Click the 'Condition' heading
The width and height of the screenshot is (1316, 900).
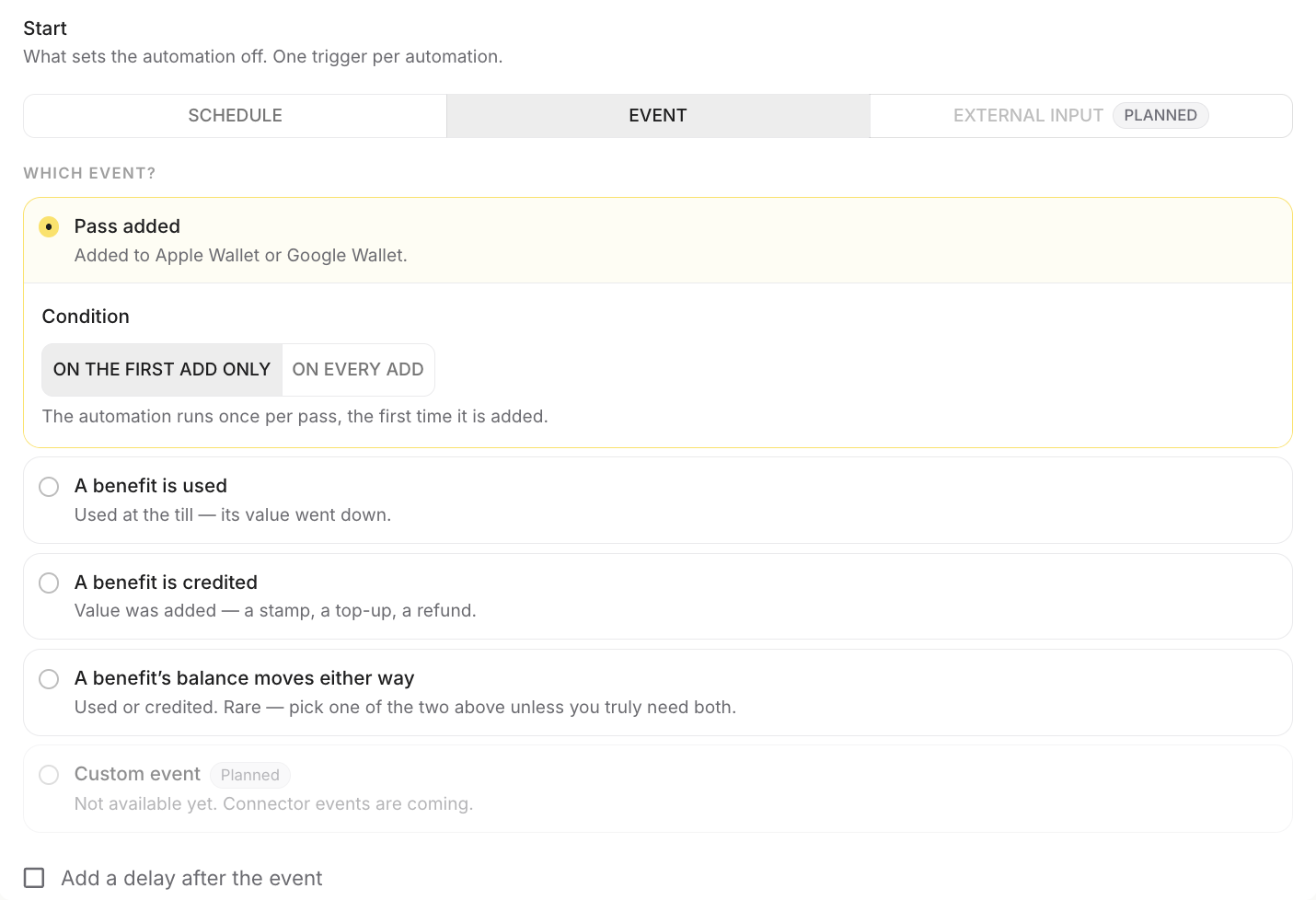coord(86,316)
